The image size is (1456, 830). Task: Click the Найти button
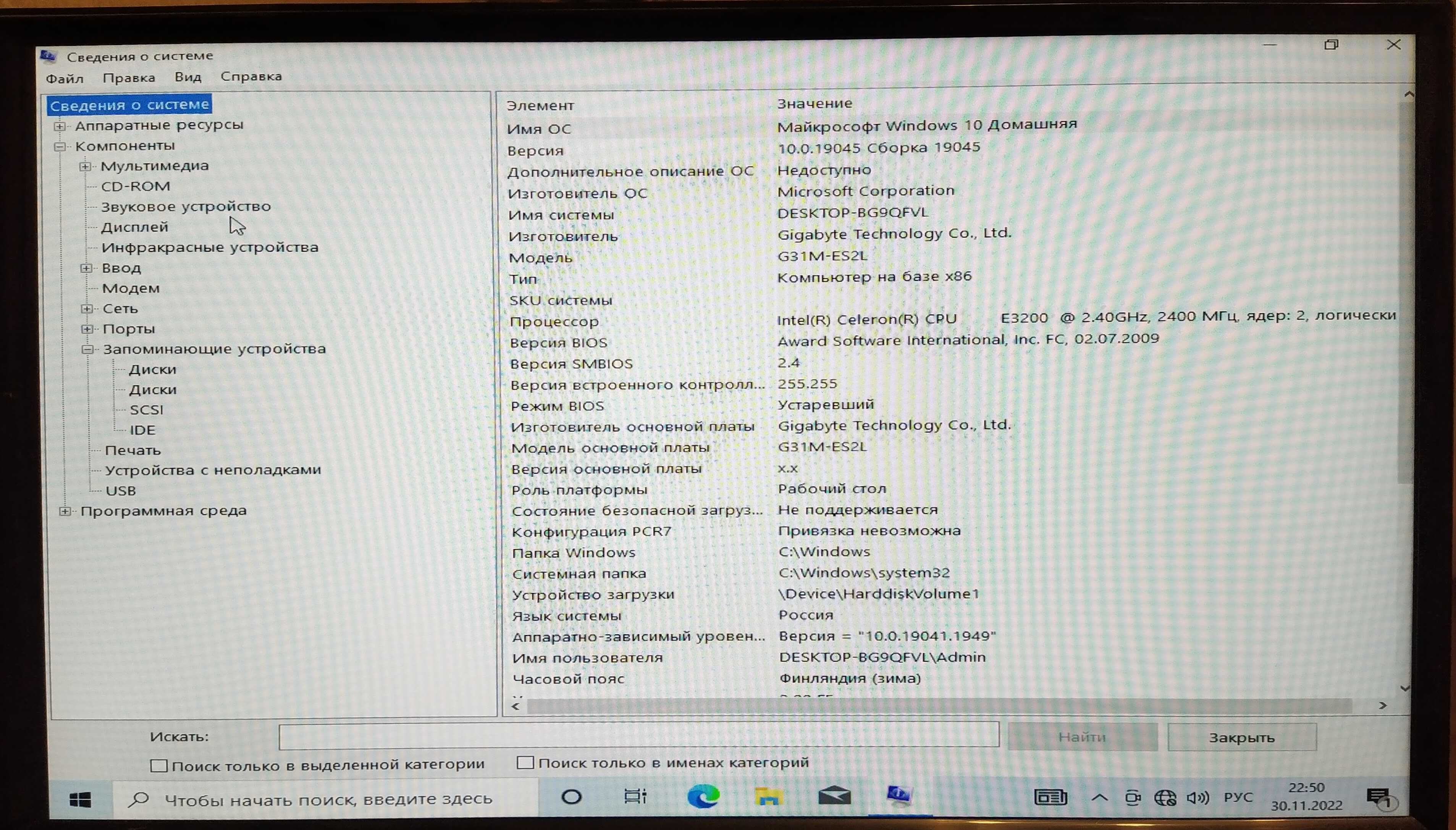[x=1082, y=737]
